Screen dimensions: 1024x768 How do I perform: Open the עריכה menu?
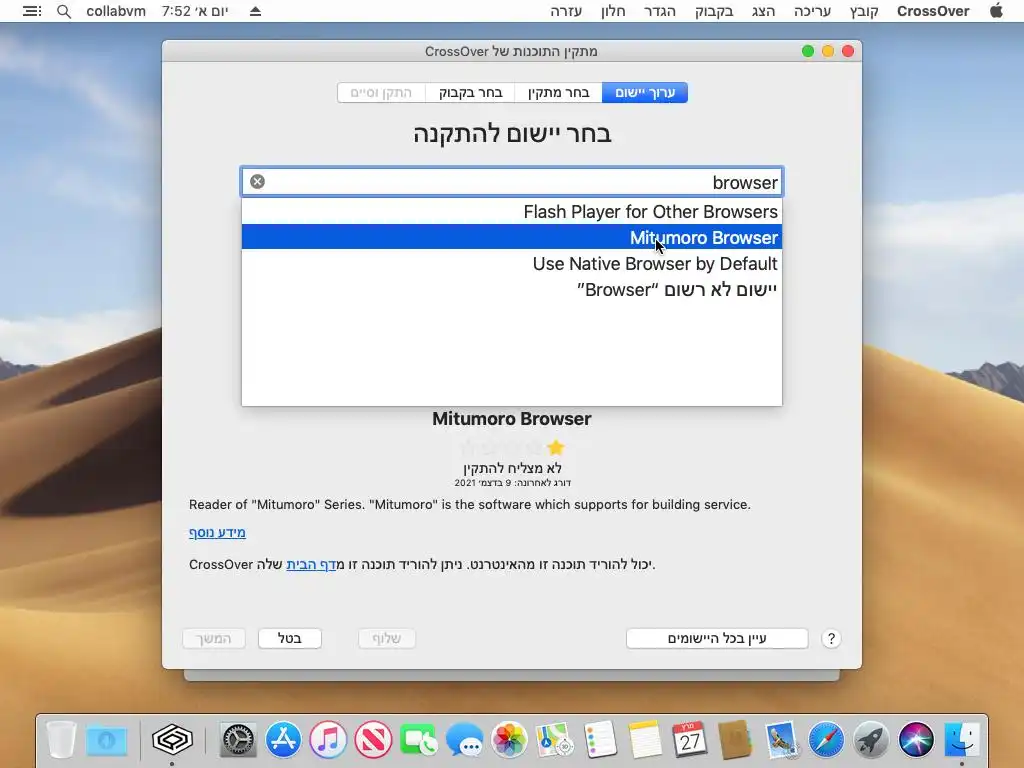[x=812, y=11]
